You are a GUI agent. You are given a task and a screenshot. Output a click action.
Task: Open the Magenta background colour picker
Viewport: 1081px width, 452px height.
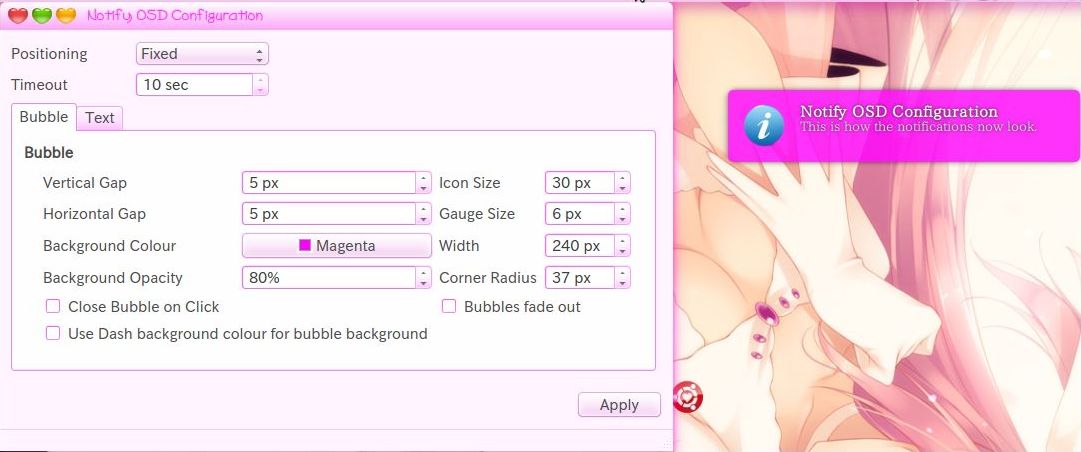pyautogui.click(x=337, y=246)
